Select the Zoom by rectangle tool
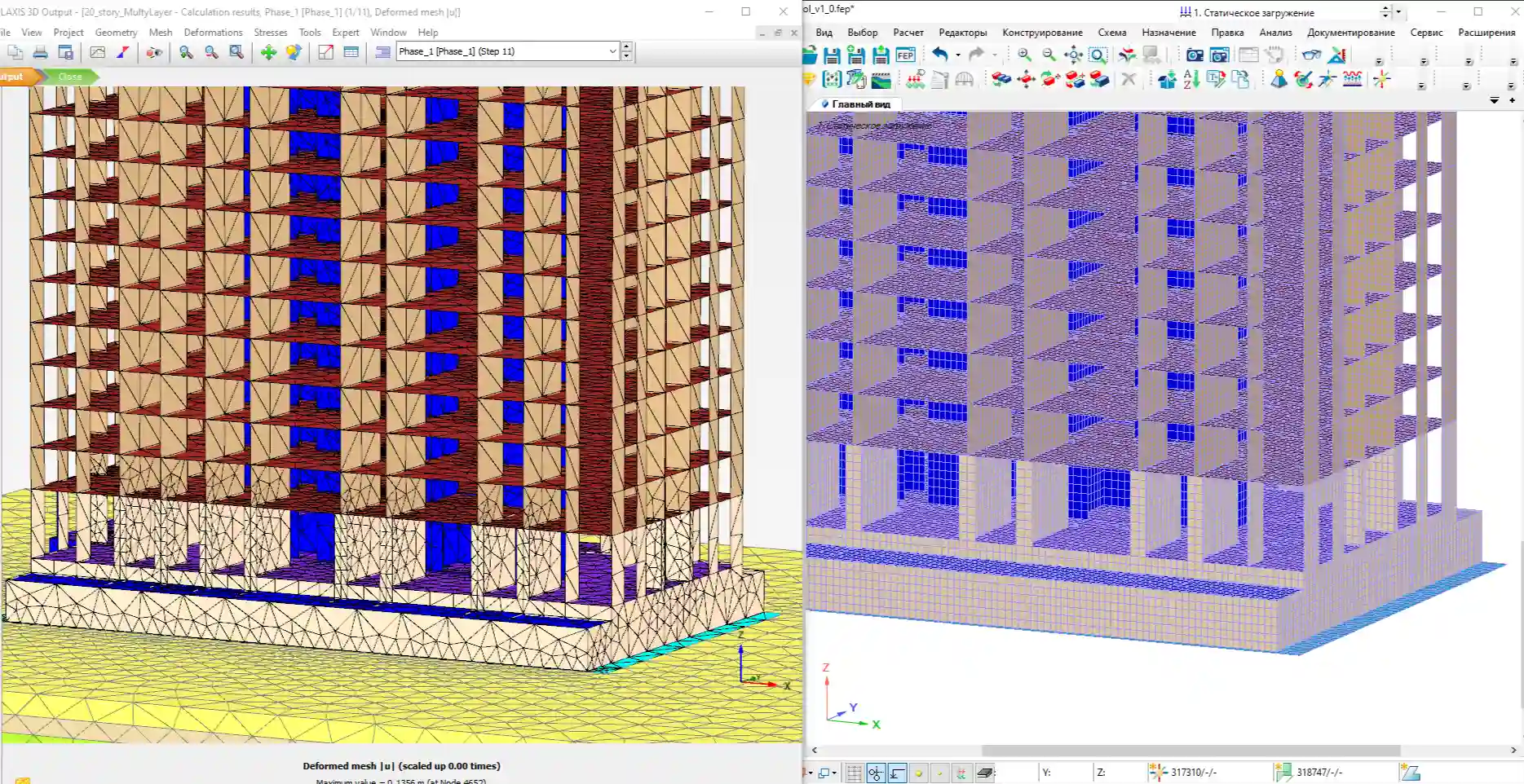Screen dimensions: 1524x784 [x=236, y=52]
